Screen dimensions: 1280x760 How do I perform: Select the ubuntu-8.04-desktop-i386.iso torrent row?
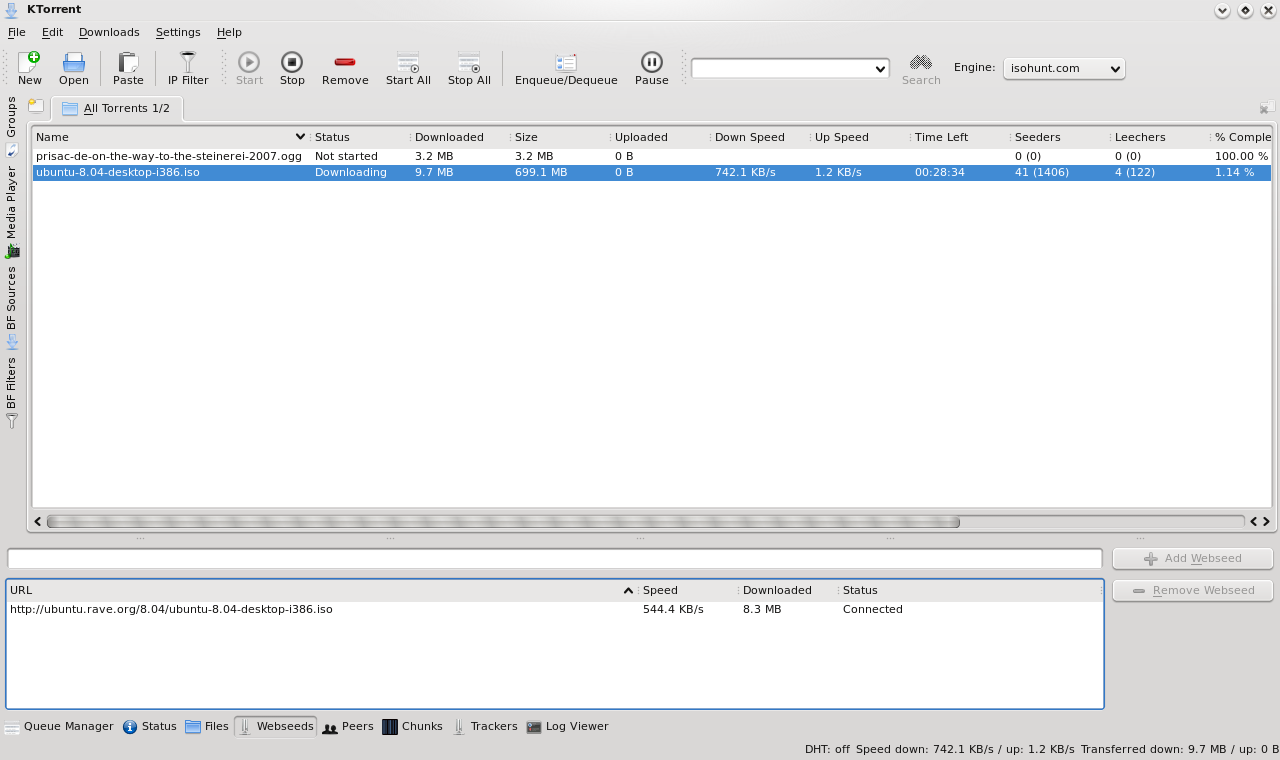pos(652,172)
